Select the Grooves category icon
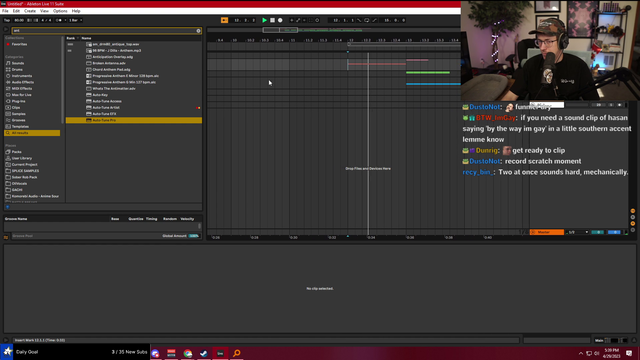640x360 pixels. click(8, 120)
